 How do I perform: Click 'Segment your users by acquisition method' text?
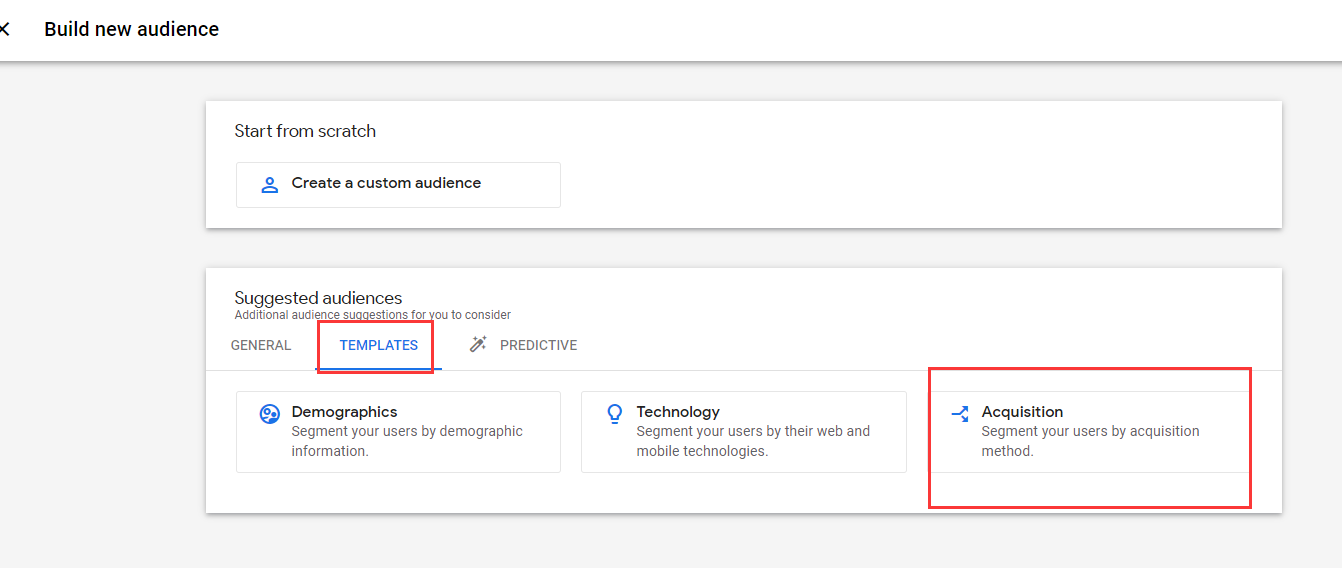(1090, 441)
